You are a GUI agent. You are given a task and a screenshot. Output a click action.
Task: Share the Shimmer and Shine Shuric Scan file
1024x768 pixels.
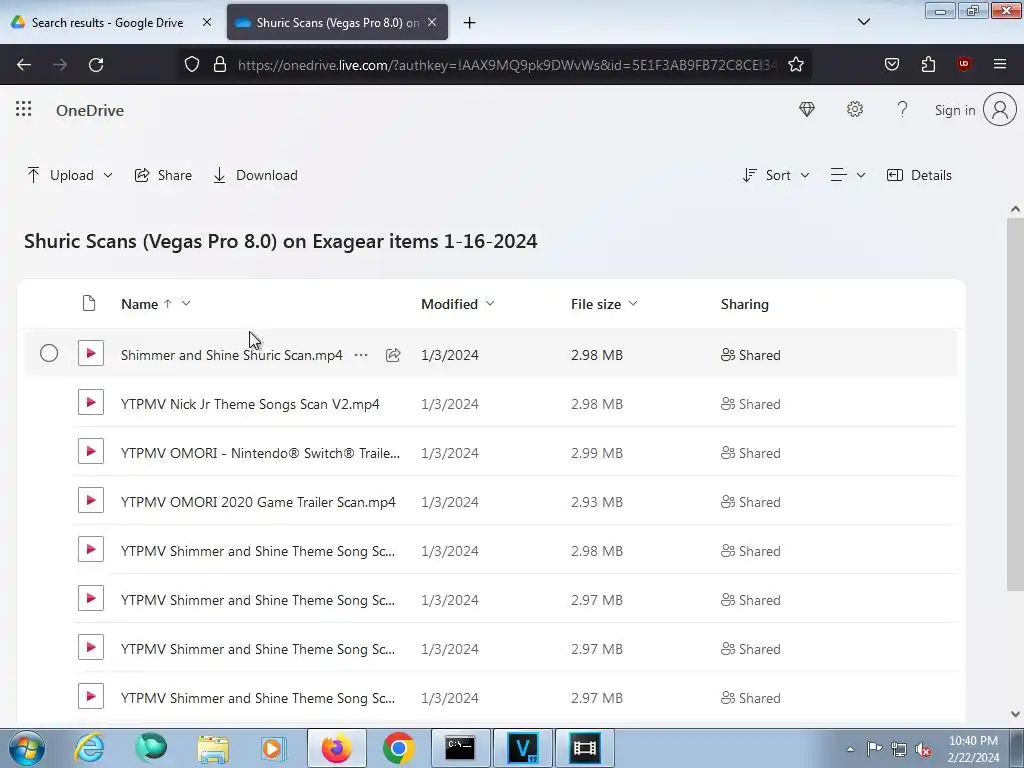pos(392,355)
